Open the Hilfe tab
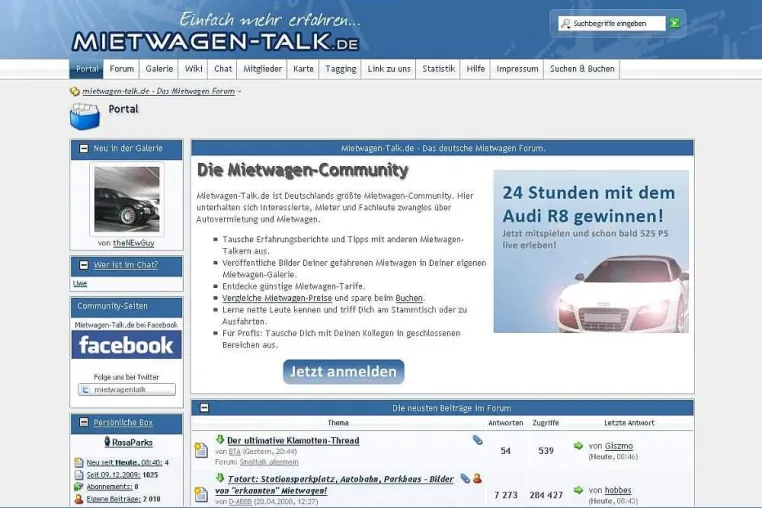 pos(475,69)
